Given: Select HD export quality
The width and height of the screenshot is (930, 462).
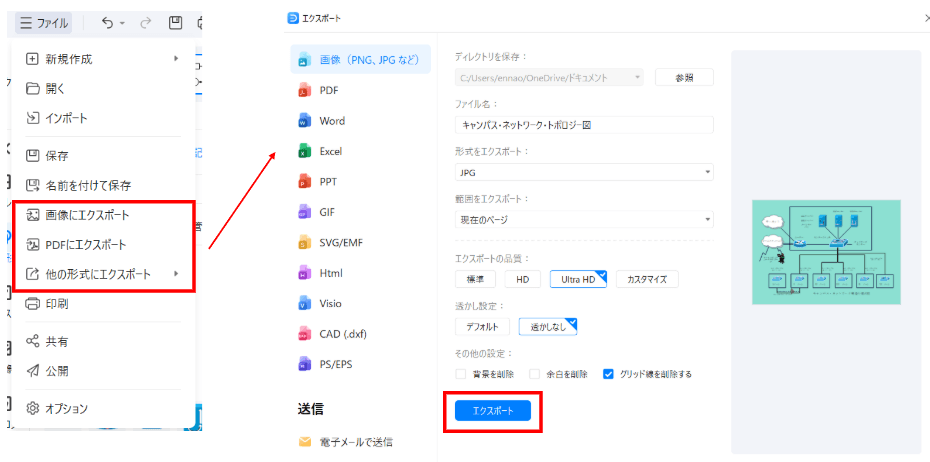Looking at the screenshot, I should pos(523,279).
